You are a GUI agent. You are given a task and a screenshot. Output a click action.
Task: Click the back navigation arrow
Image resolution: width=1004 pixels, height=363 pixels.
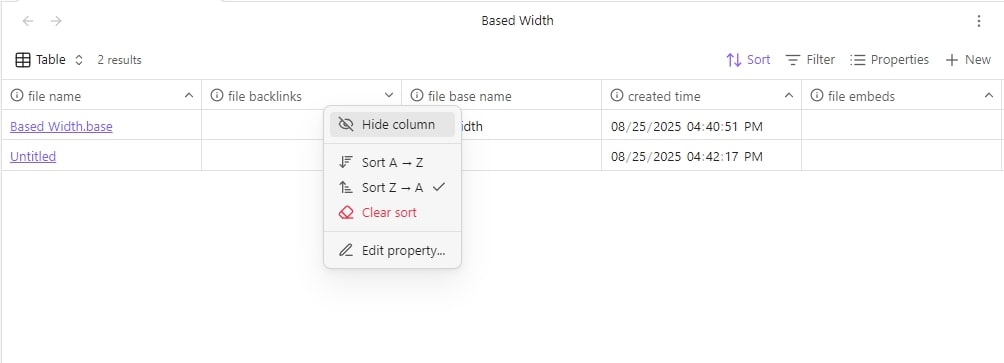pos(28,21)
